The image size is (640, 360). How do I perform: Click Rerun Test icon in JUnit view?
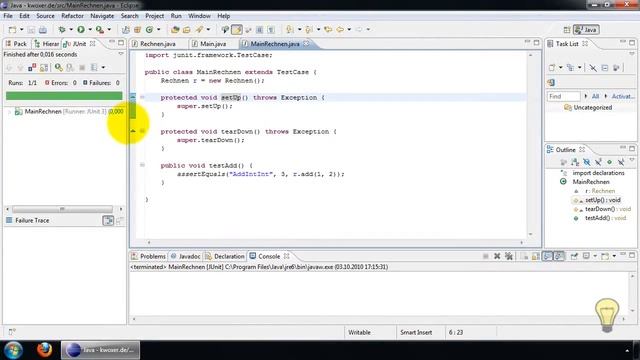point(59,67)
